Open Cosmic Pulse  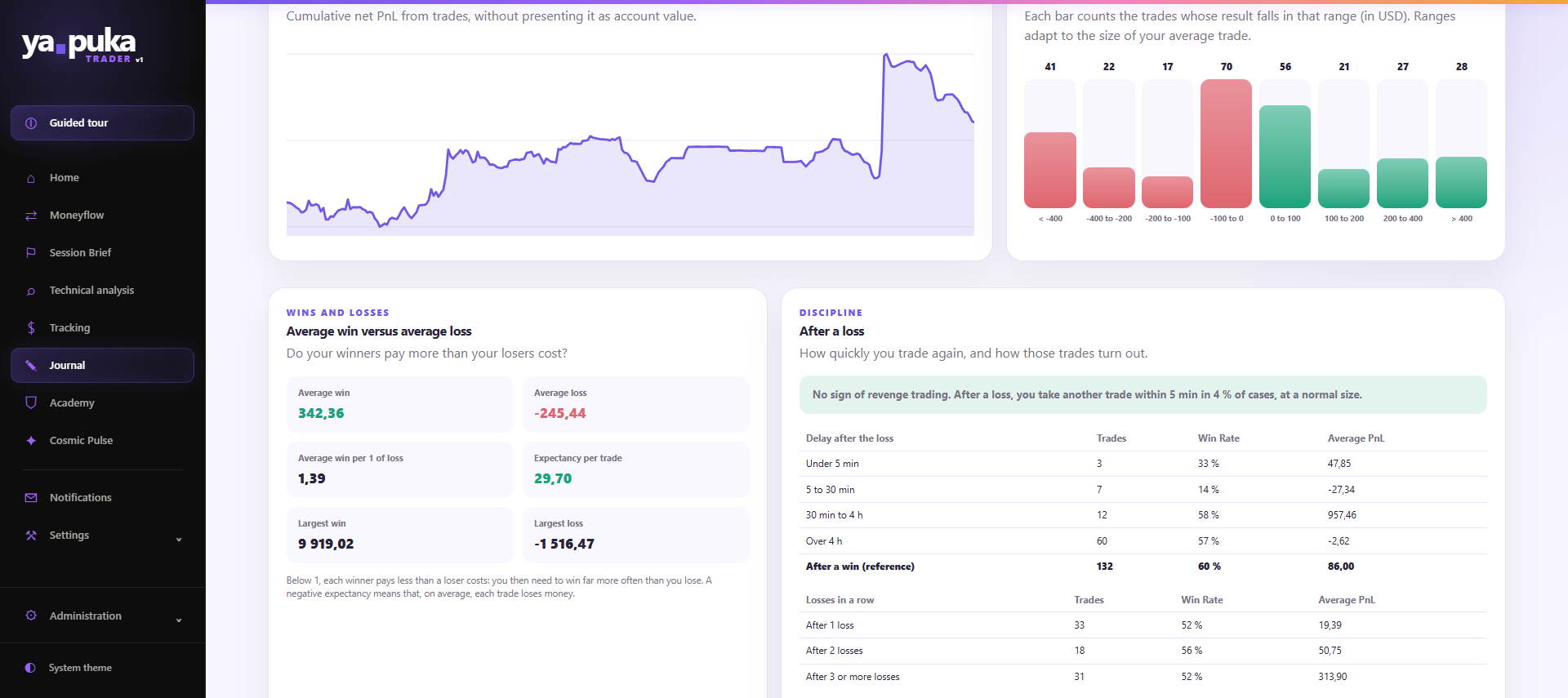(x=102, y=441)
